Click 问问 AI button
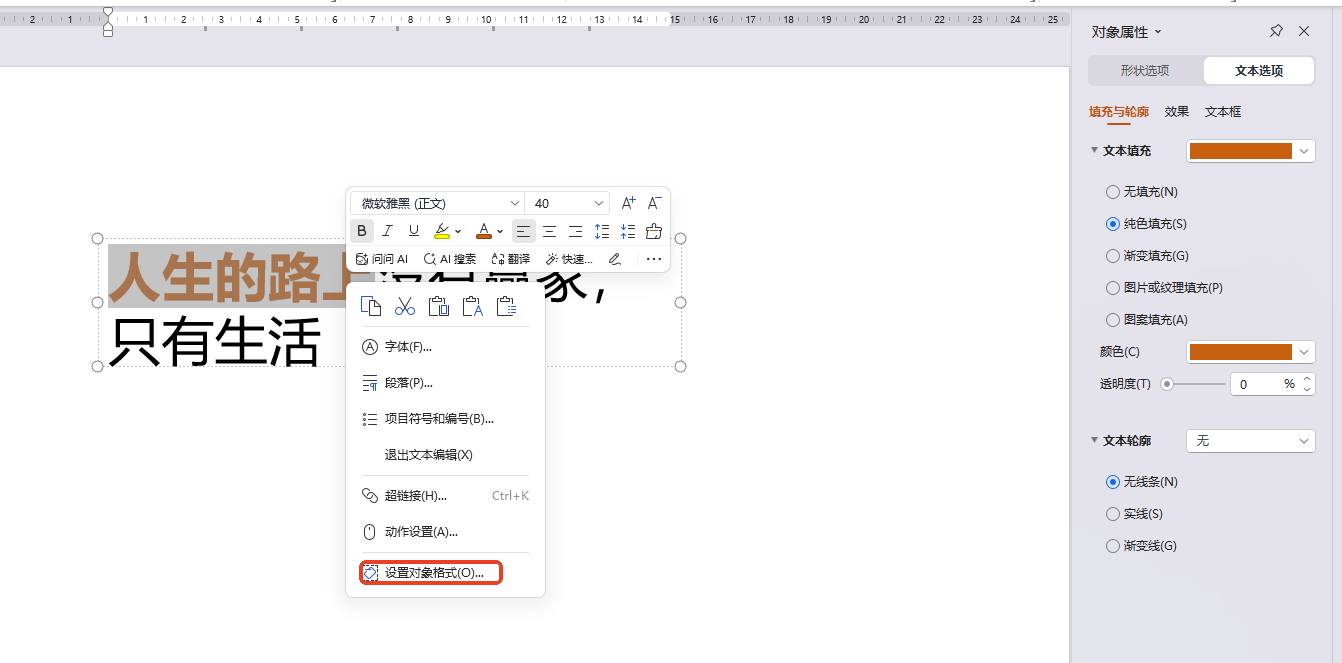 381,259
